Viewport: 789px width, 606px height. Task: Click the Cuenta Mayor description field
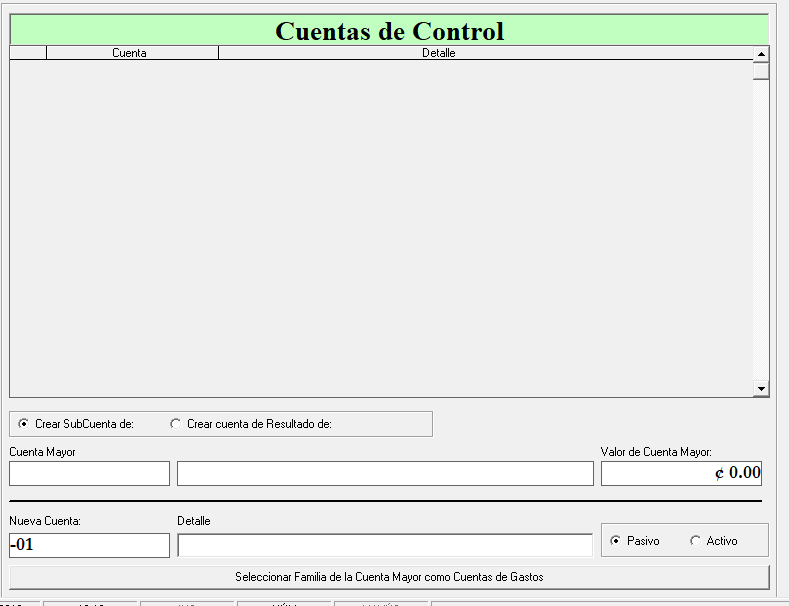click(385, 473)
